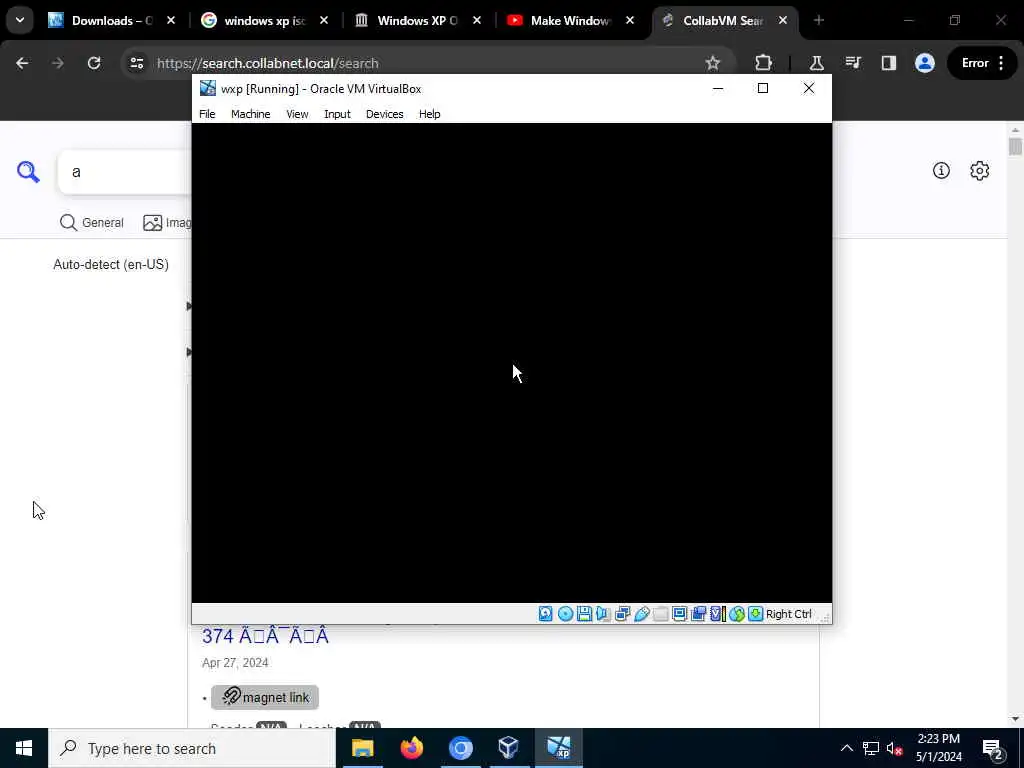
Task: Click the muted volume icon in system tray
Action: [895, 748]
